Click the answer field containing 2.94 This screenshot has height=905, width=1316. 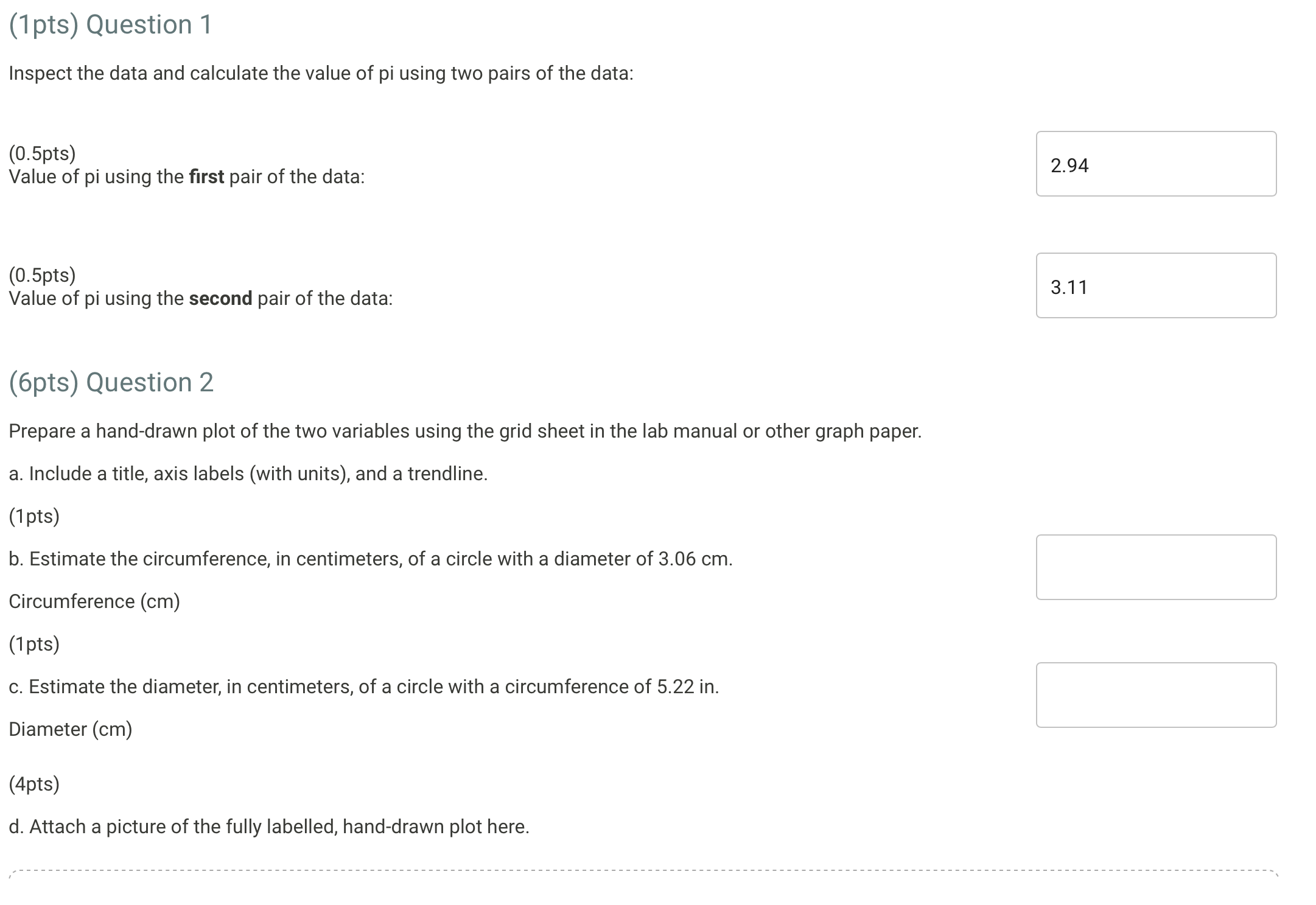[1156, 164]
